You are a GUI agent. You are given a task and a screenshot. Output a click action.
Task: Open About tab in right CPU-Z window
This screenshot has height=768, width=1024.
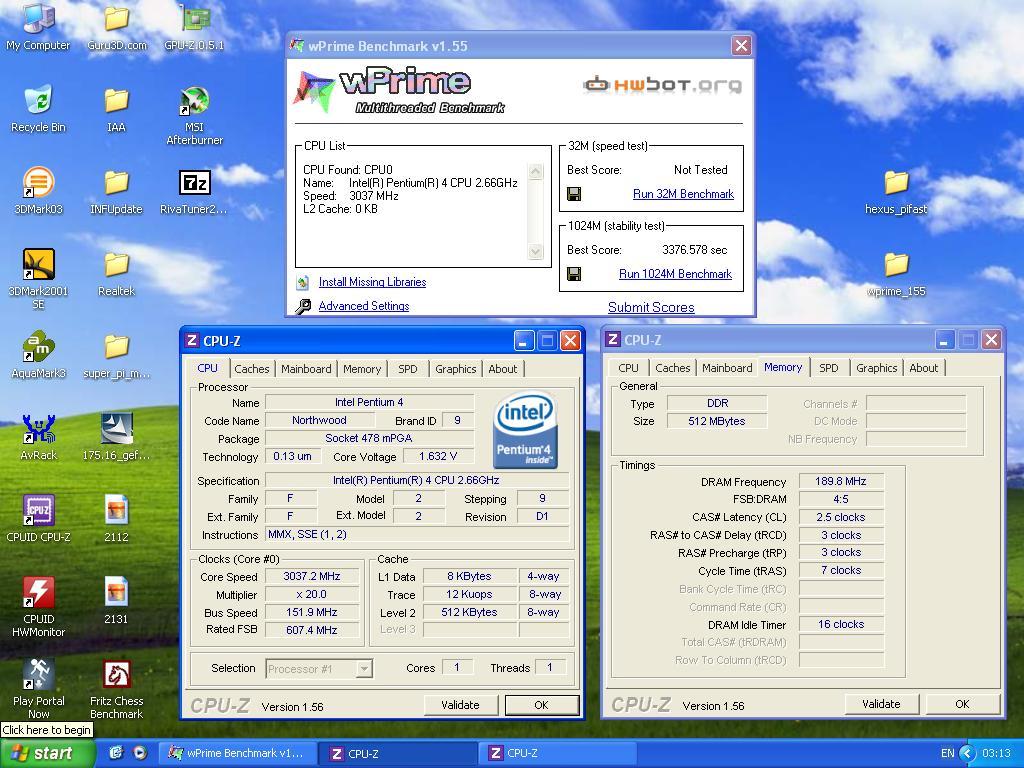coord(923,368)
